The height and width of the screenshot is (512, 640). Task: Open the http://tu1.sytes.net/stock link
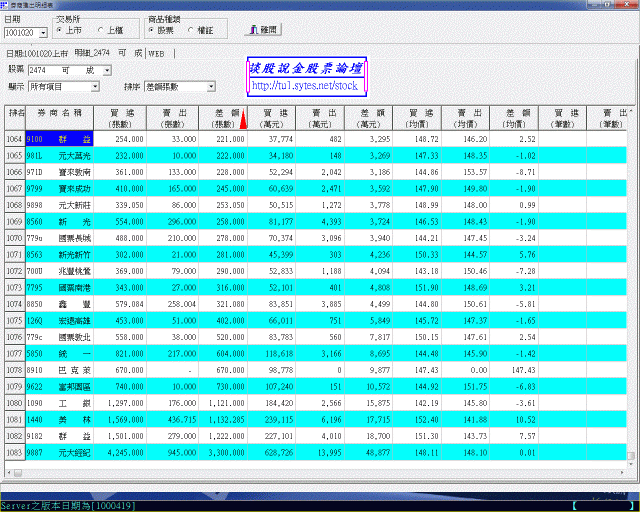point(305,85)
